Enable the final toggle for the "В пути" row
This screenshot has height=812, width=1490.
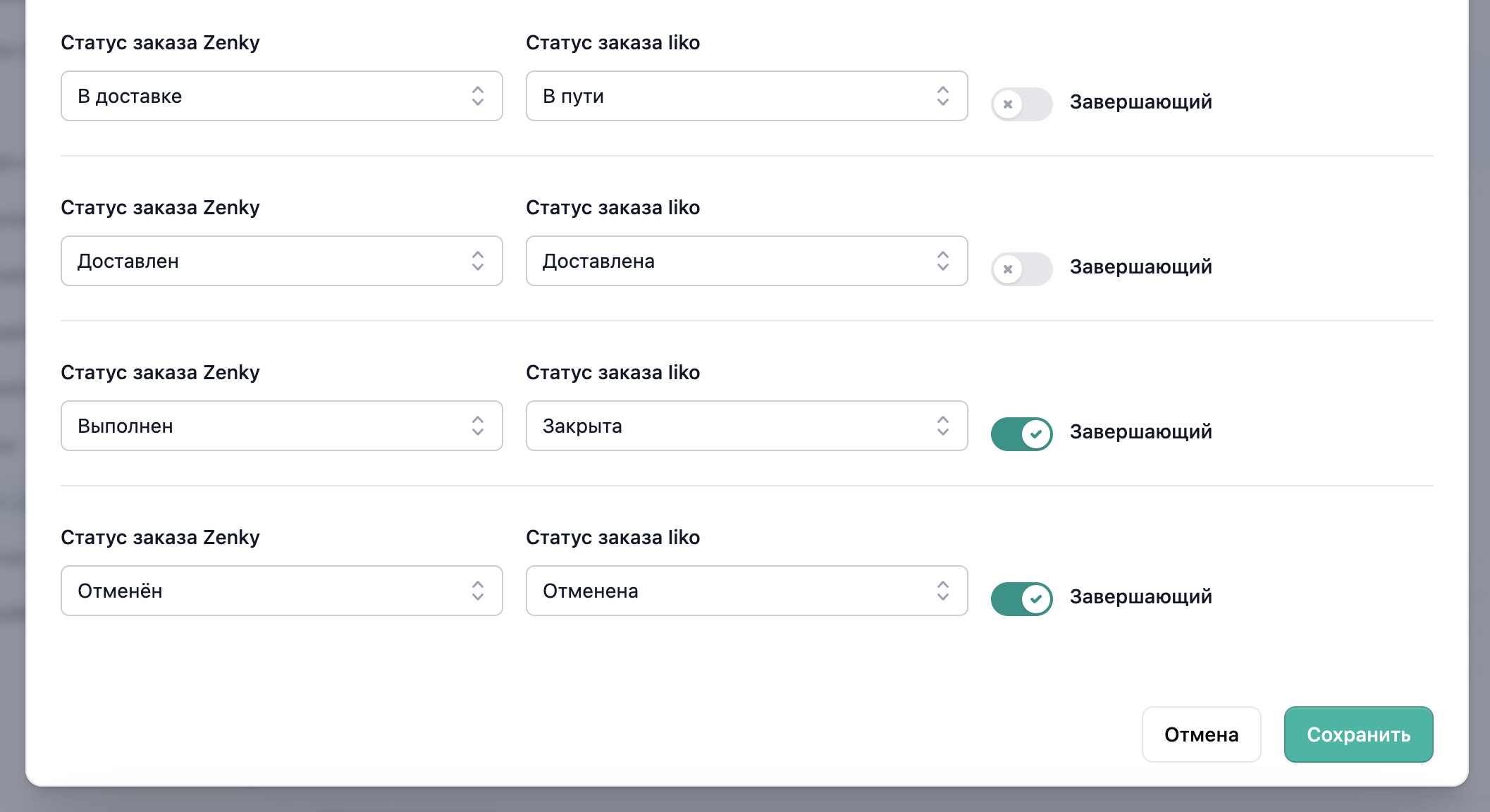[1021, 104]
